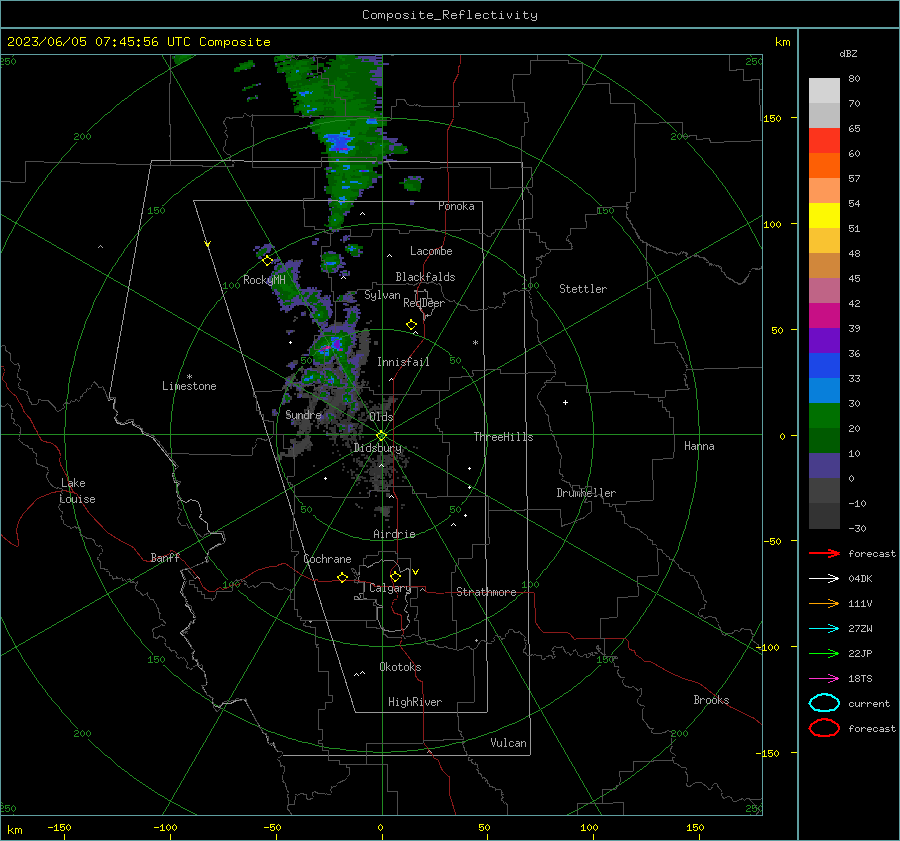Select the magenta 39-42 dBZ swatch
This screenshot has height=841, width=900.
click(x=824, y=316)
